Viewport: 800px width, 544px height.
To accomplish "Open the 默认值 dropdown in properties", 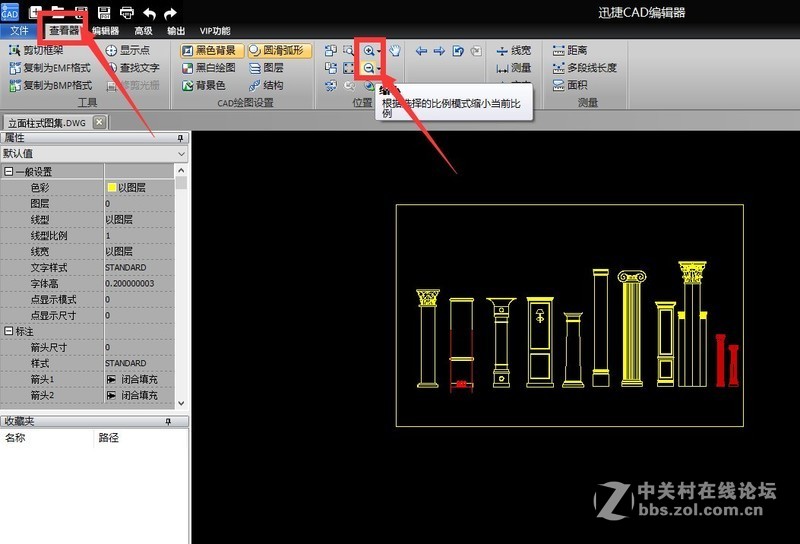I will point(94,154).
